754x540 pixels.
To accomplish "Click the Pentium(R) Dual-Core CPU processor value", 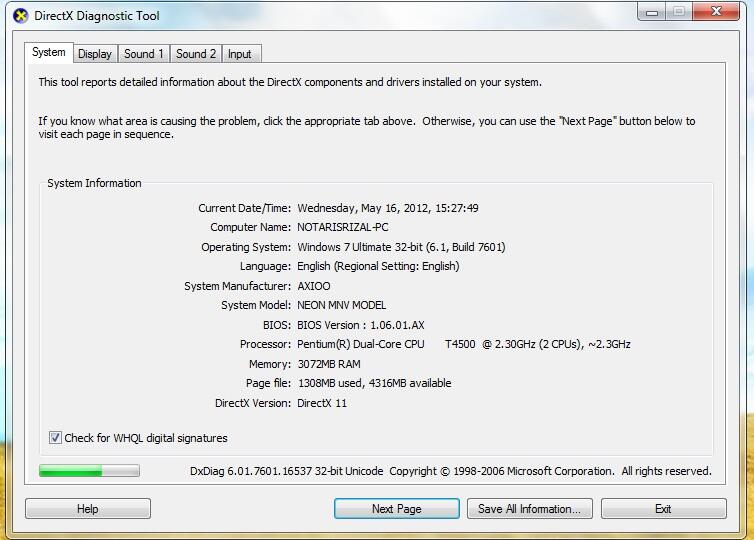I will [x=464, y=344].
